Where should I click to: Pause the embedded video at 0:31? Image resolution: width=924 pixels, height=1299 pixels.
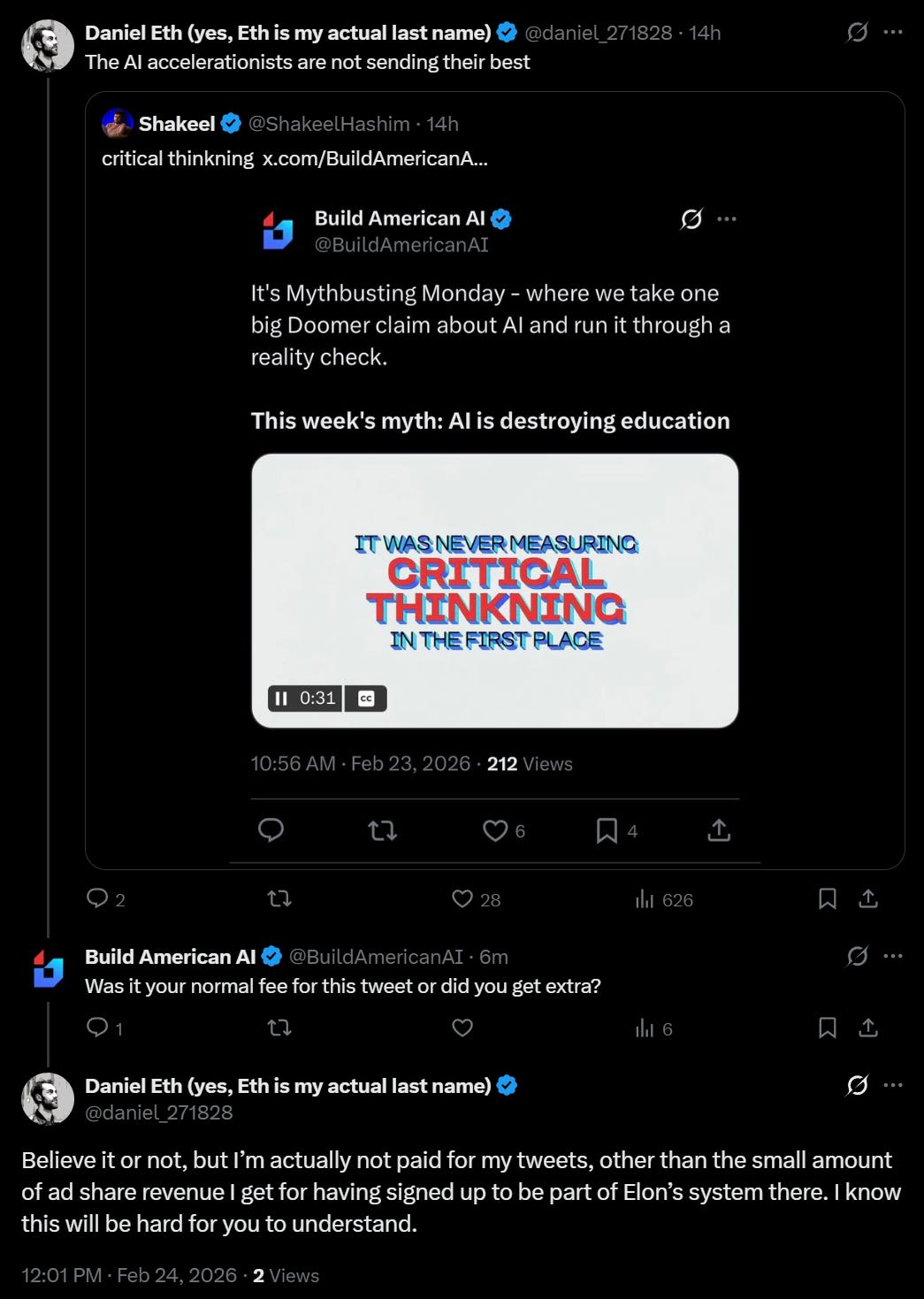point(281,699)
